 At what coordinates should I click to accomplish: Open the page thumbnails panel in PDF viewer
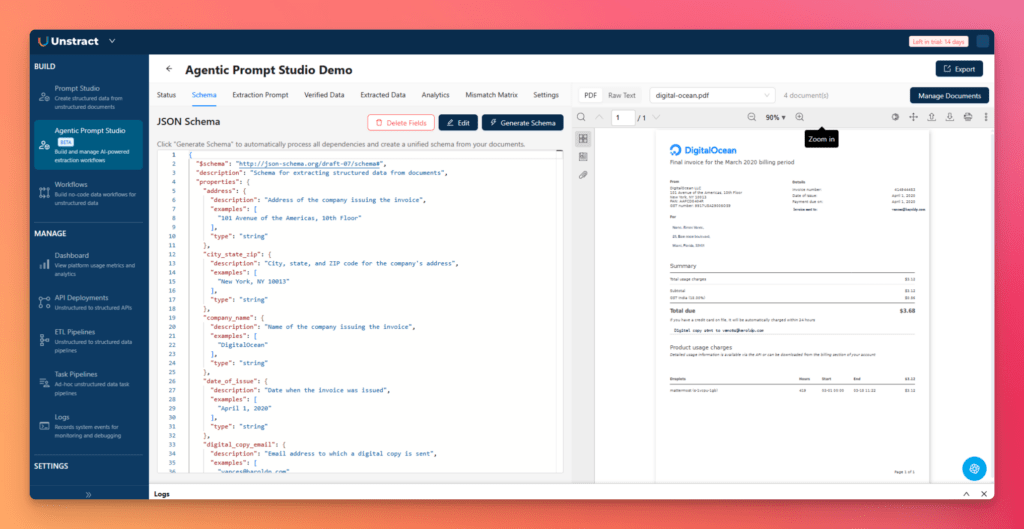[x=583, y=138]
